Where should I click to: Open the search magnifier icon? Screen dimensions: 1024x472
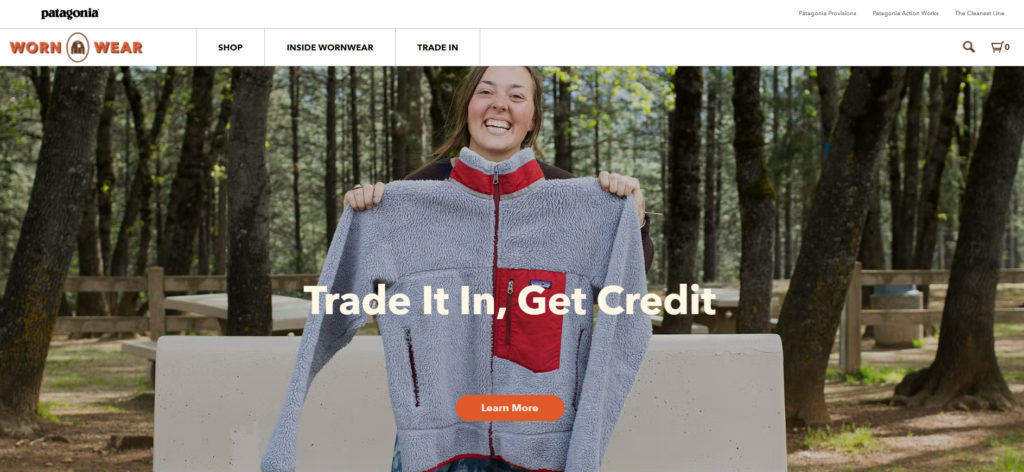click(x=968, y=47)
